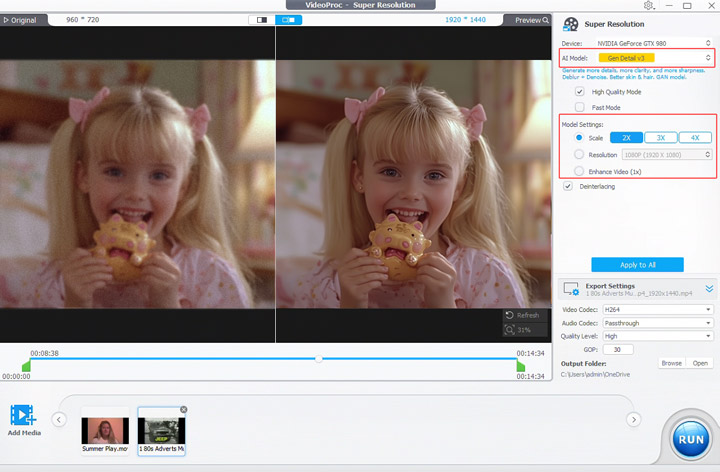This screenshot has width=720, height=472.
Task: Click the output path C:\Users\admin\OneDrive
Action: point(595,374)
